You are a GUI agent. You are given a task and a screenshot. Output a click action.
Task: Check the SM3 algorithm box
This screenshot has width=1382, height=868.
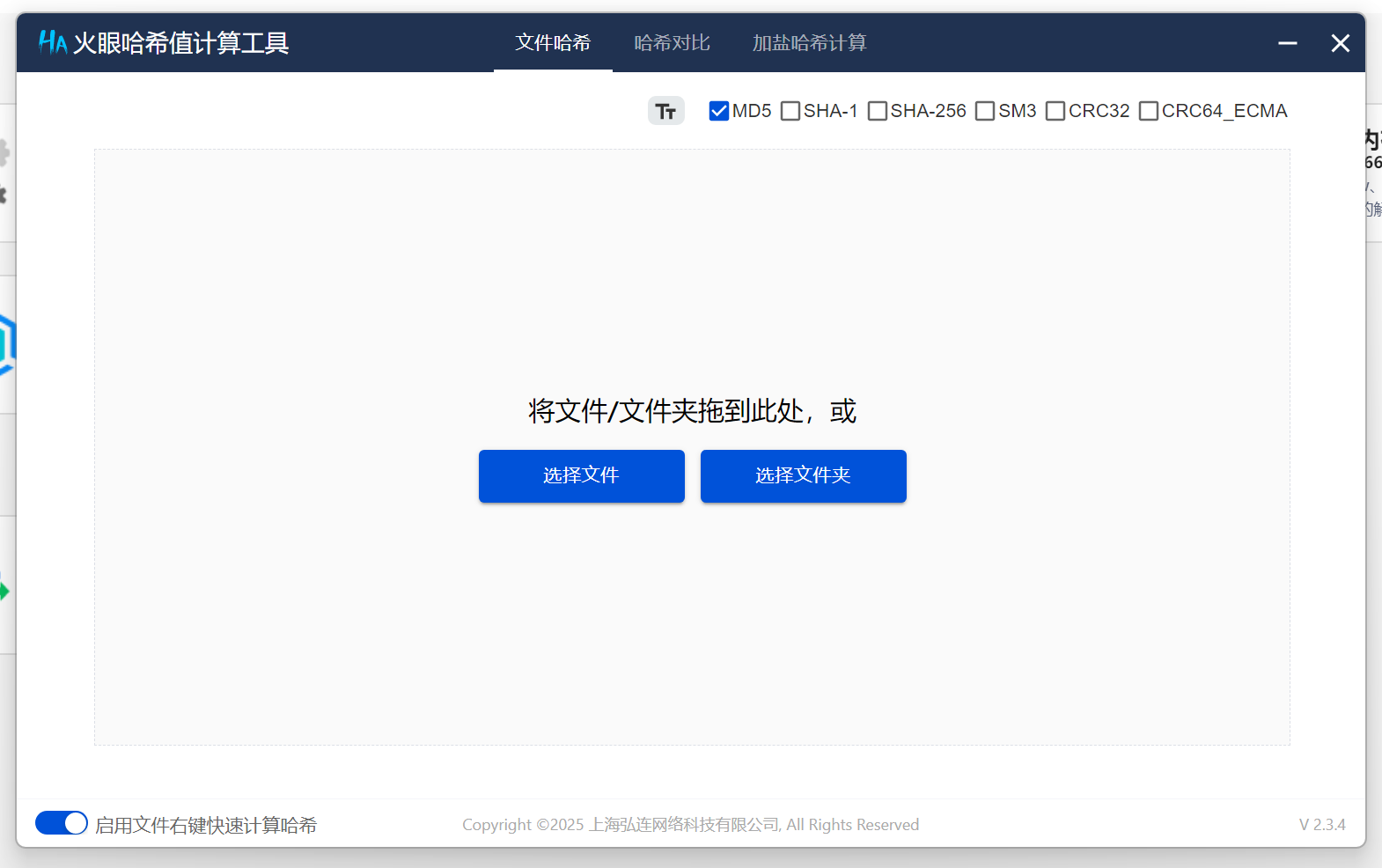(x=985, y=111)
